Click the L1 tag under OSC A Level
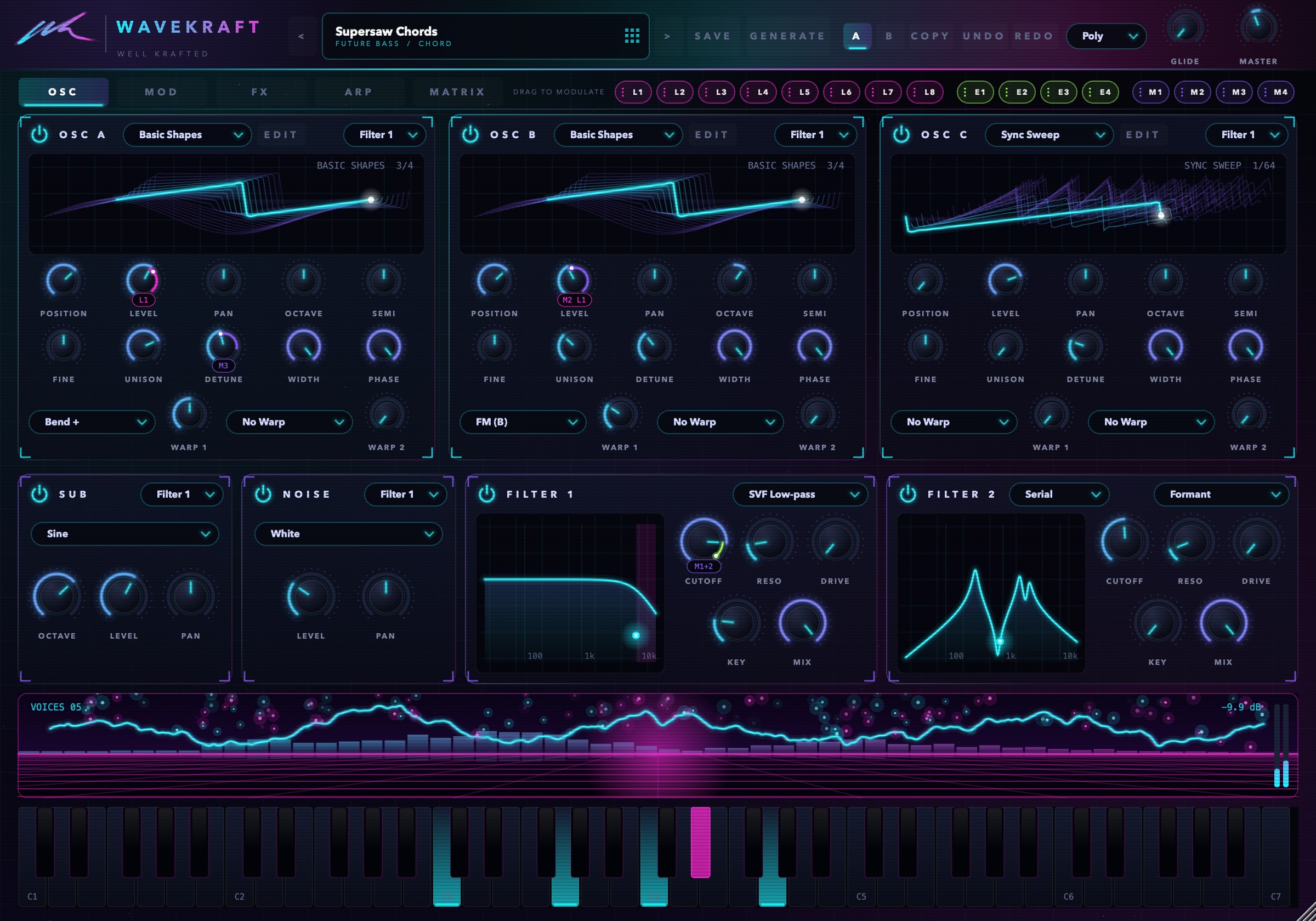Image resolution: width=1316 pixels, height=921 pixels. tap(143, 300)
